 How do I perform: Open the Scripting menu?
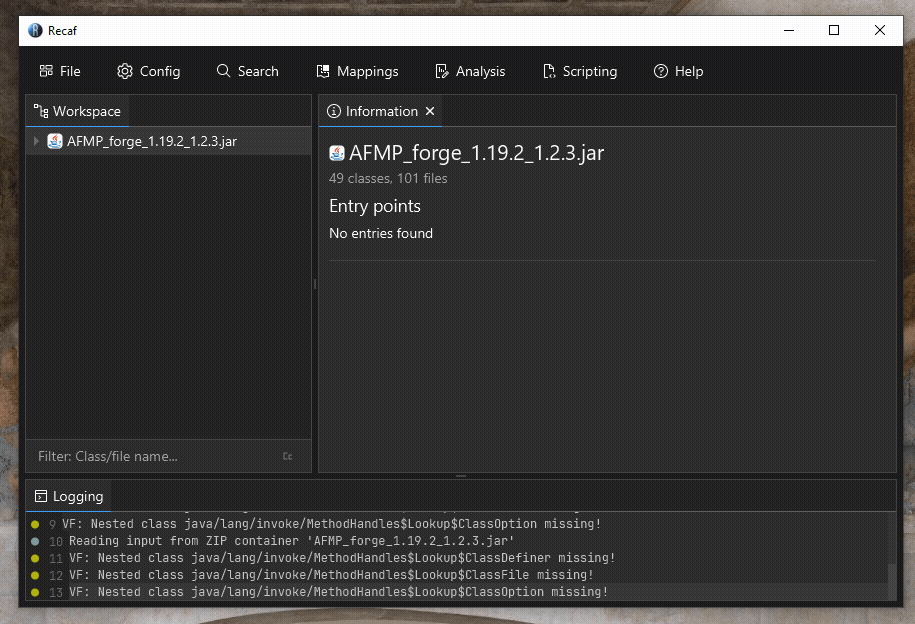coord(579,71)
